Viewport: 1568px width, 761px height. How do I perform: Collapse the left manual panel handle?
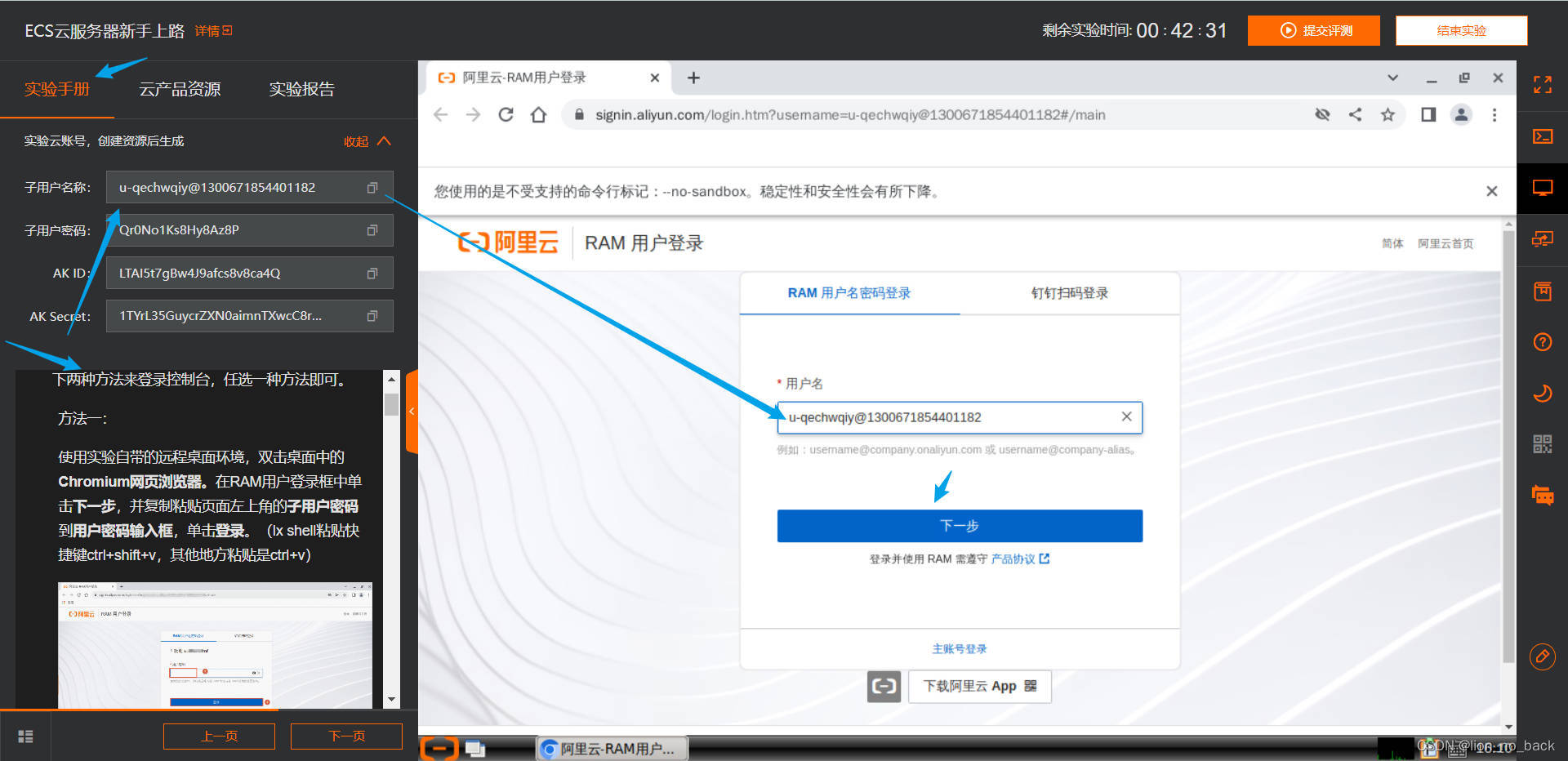tap(412, 411)
